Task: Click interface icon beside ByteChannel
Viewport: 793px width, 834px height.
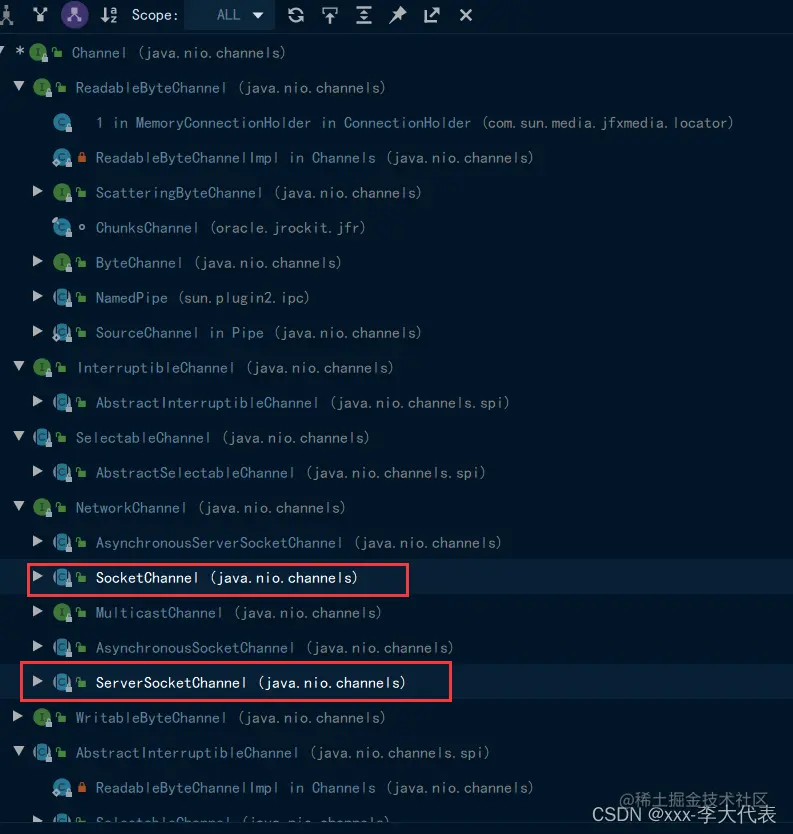Action: point(63,263)
